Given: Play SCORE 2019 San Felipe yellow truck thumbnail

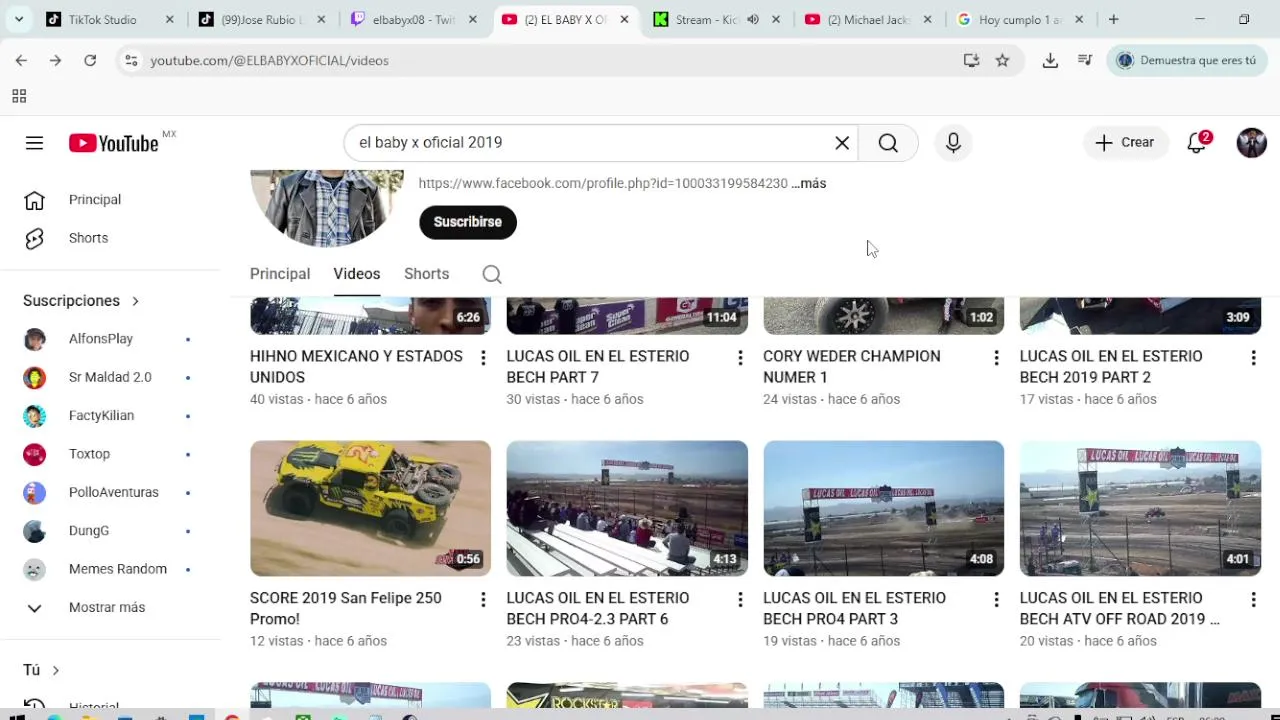Looking at the screenshot, I should (370, 508).
